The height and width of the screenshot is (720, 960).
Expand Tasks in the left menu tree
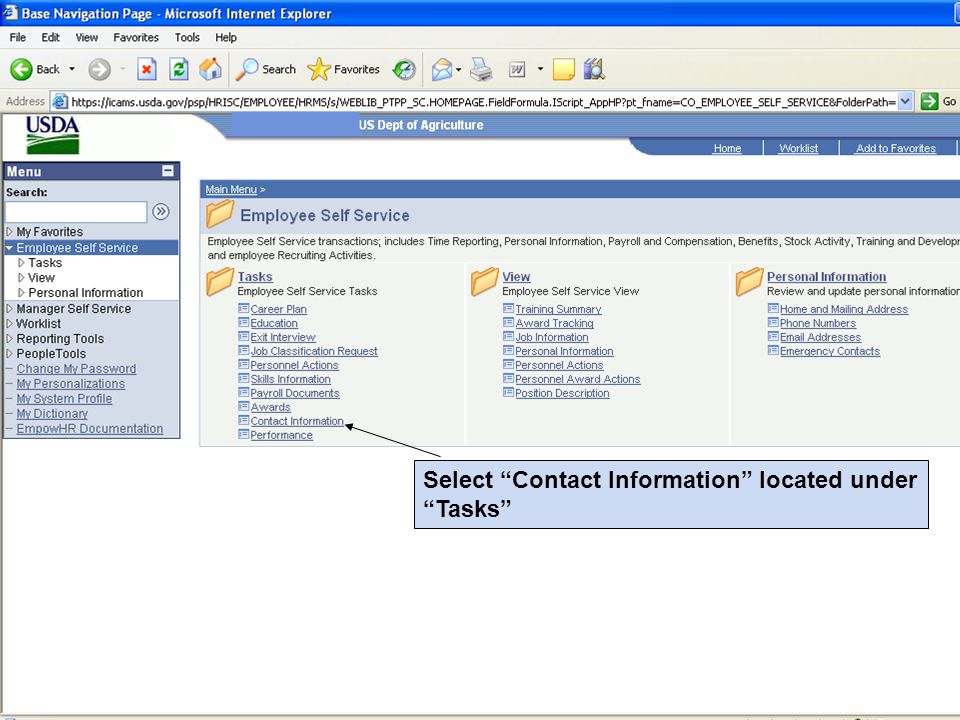pyautogui.click(x=21, y=263)
